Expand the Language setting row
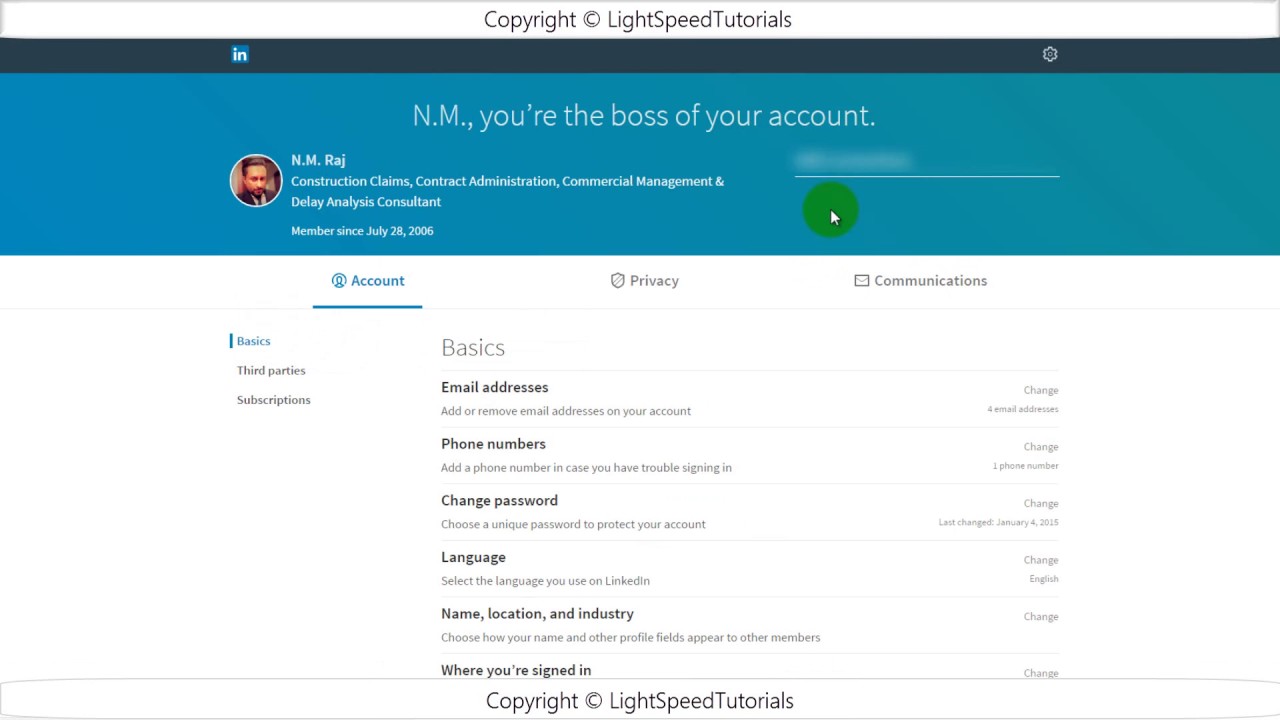 tap(750, 569)
